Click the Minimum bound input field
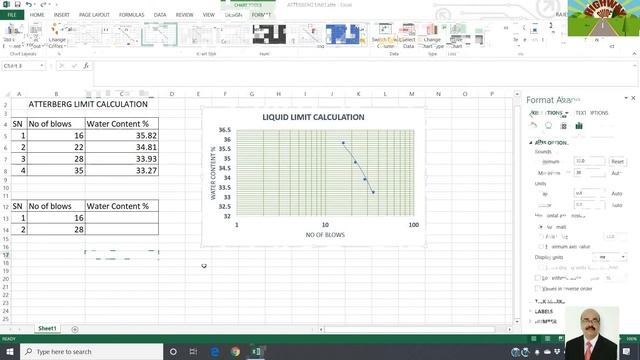The image size is (640, 360). coord(589,161)
